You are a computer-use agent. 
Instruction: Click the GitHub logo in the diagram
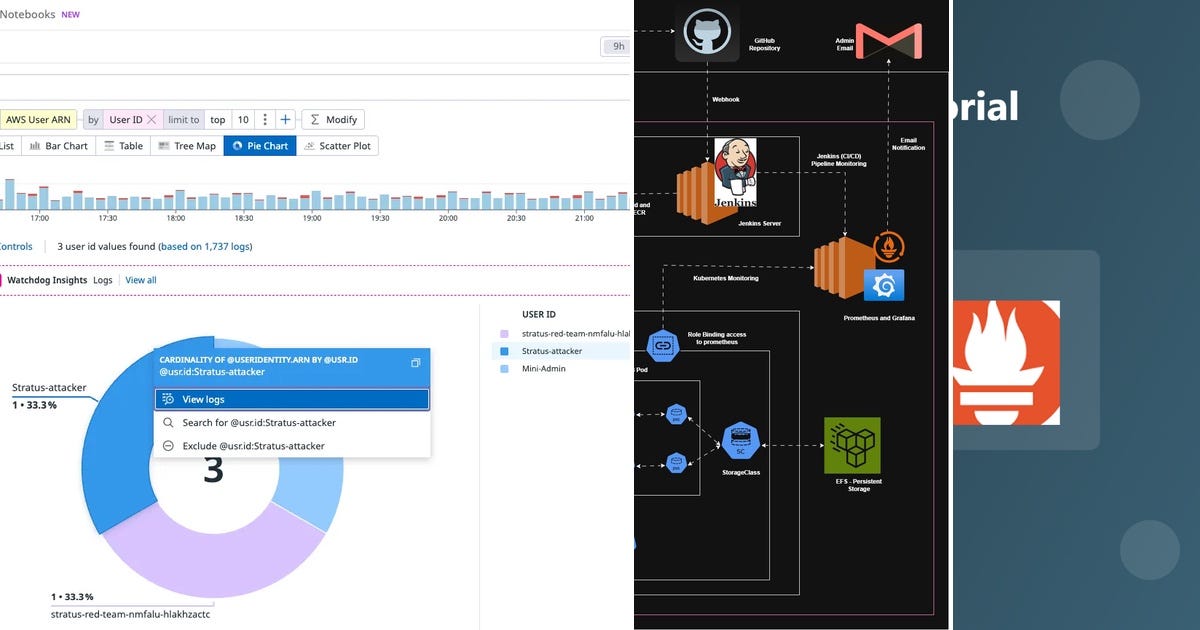[707, 35]
